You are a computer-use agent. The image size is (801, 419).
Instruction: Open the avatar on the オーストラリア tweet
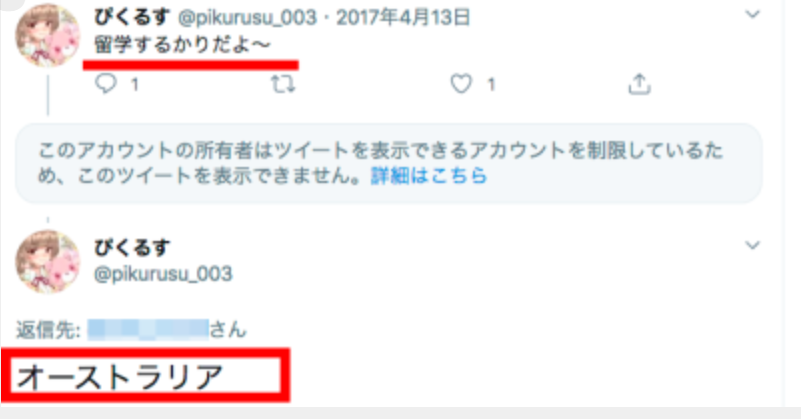(47, 262)
